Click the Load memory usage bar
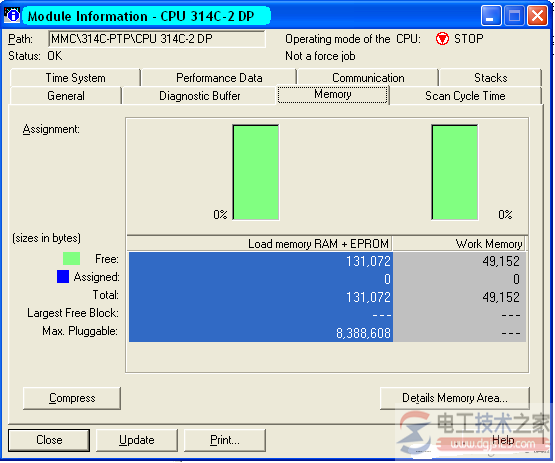 tap(256, 172)
